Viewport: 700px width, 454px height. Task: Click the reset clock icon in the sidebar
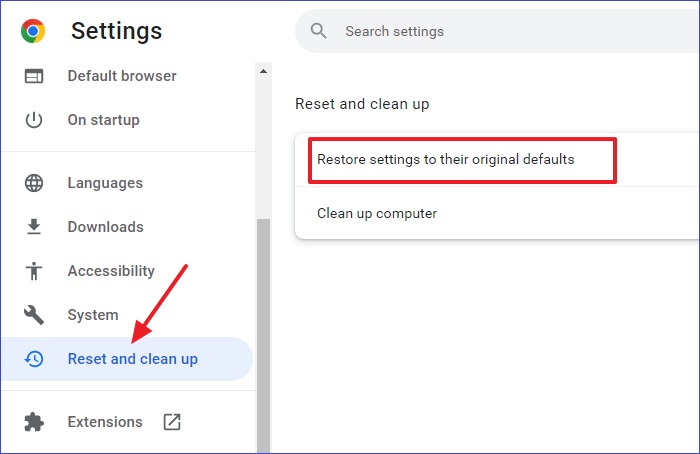(34, 359)
